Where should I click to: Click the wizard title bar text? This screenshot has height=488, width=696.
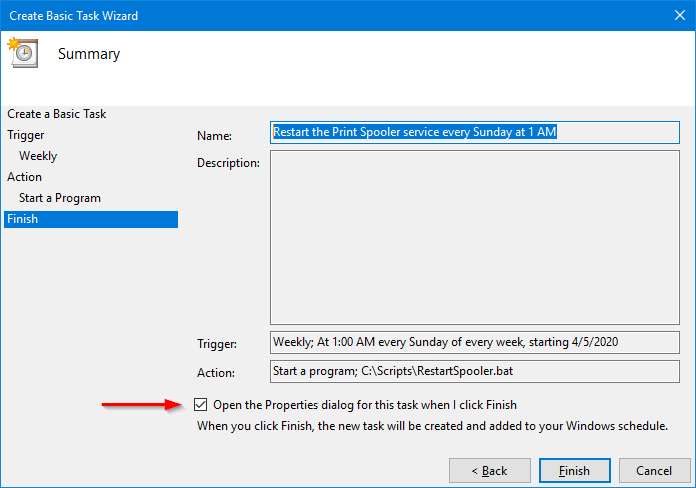[74, 16]
